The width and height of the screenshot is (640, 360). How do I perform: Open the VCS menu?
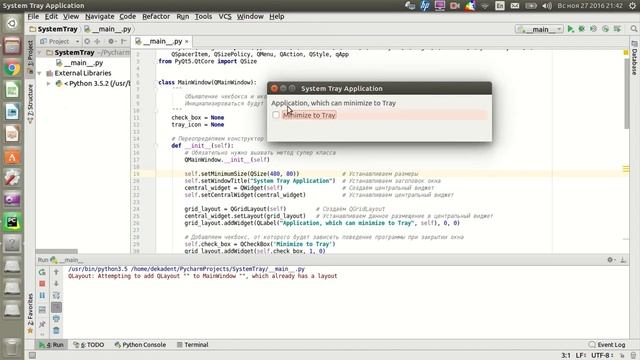(225, 16)
